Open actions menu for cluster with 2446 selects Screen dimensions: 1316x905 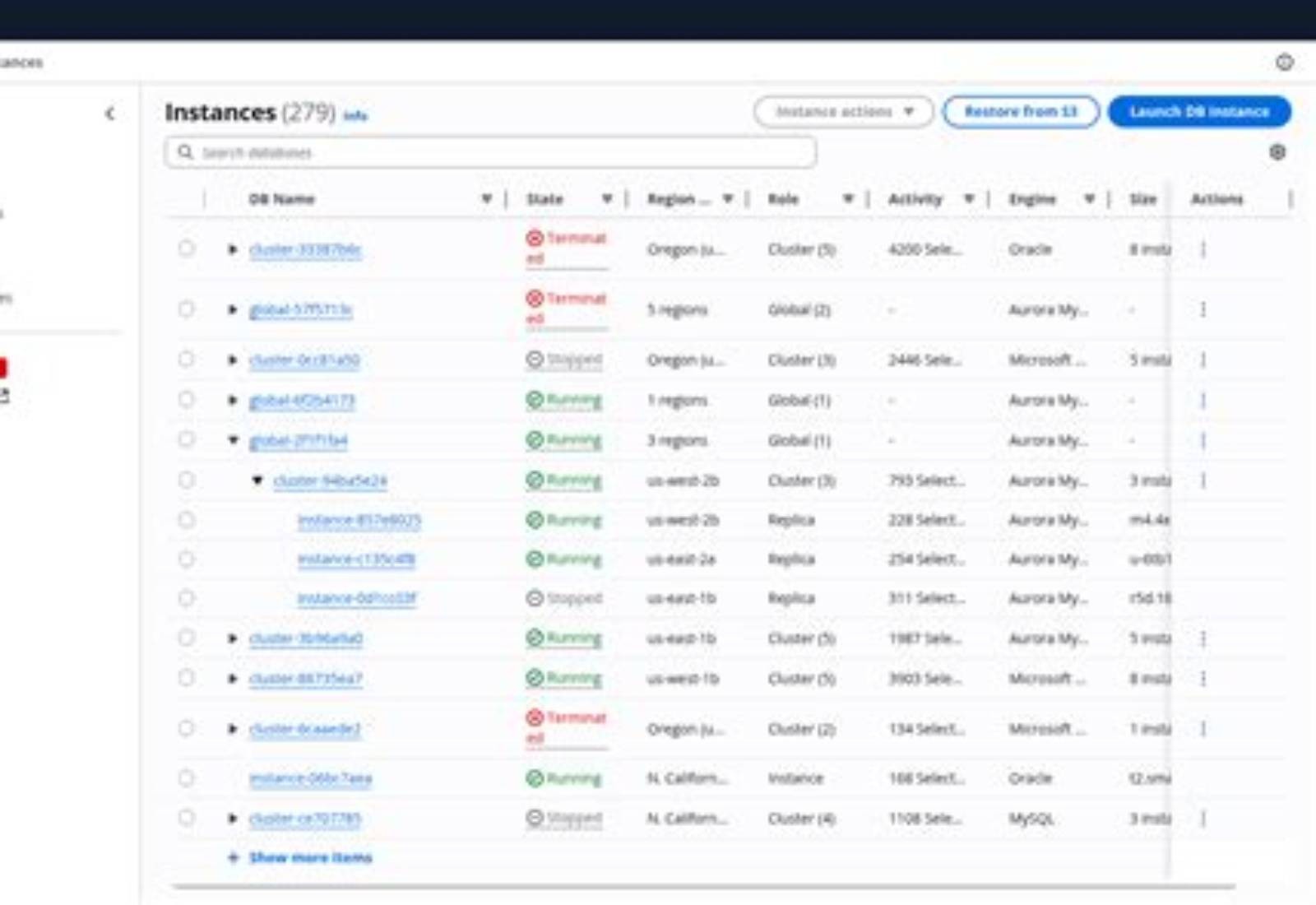pyautogui.click(x=1203, y=360)
